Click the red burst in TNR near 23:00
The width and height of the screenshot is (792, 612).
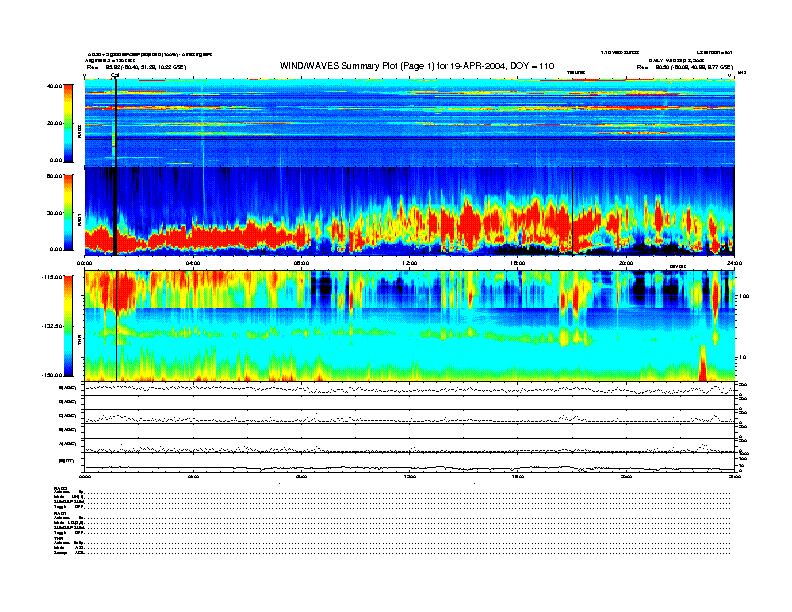point(703,365)
